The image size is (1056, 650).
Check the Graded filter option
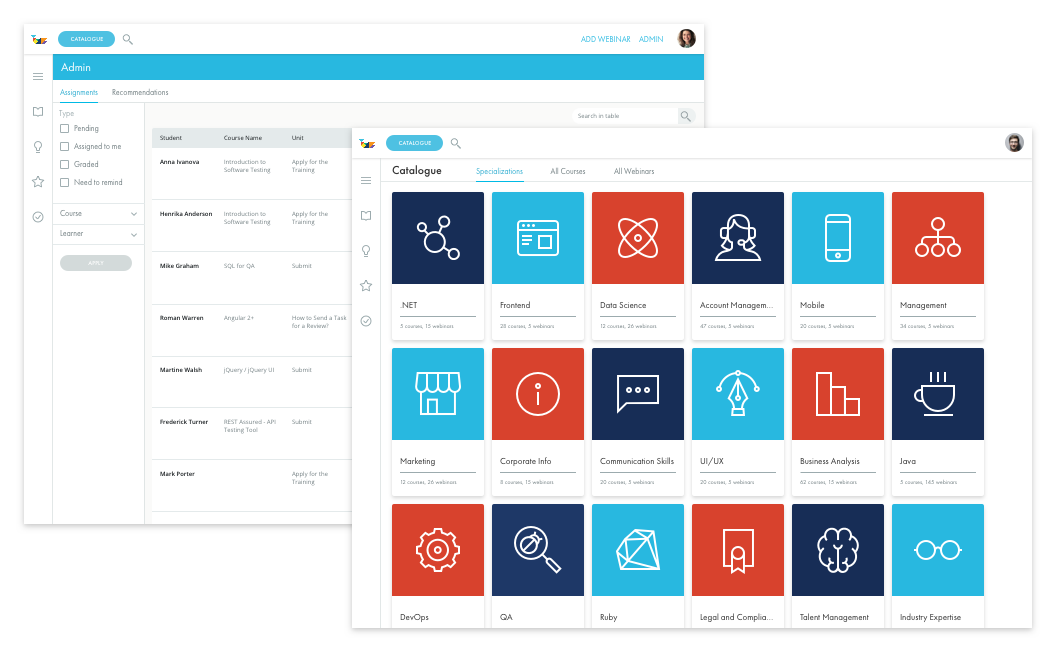point(64,164)
